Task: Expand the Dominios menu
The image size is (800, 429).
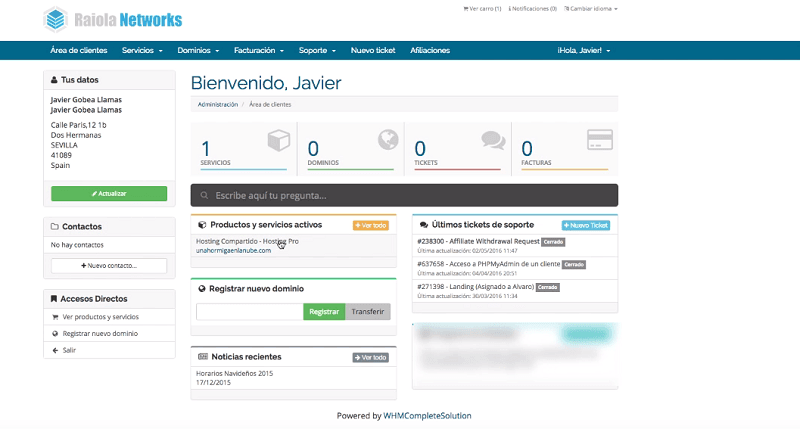Action: point(198,51)
